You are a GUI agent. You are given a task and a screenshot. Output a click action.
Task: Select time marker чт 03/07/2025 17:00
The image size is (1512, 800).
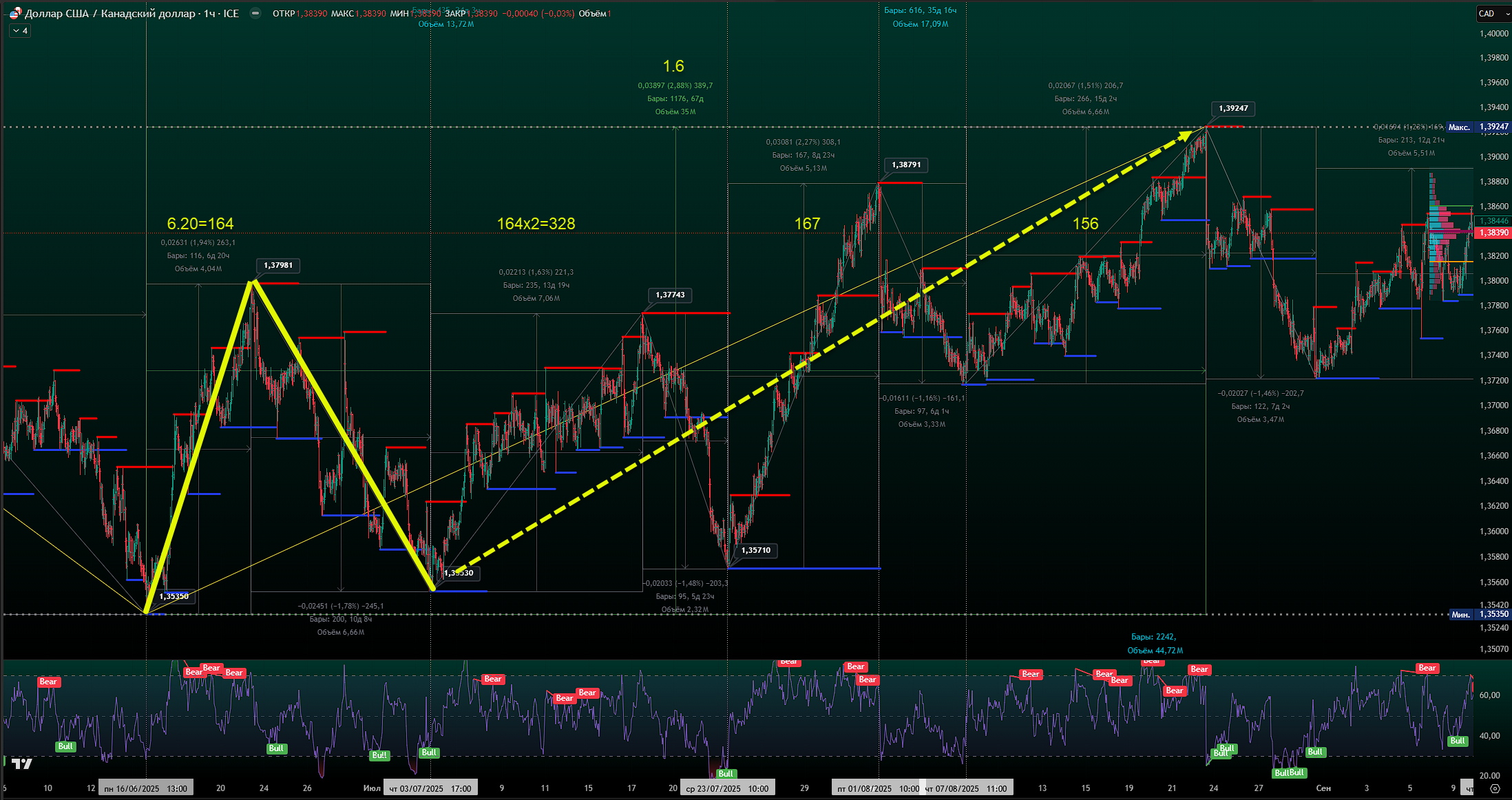(x=430, y=788)
